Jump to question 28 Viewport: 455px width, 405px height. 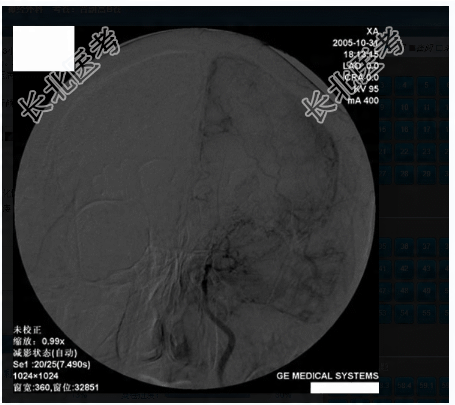click(404, 174)
